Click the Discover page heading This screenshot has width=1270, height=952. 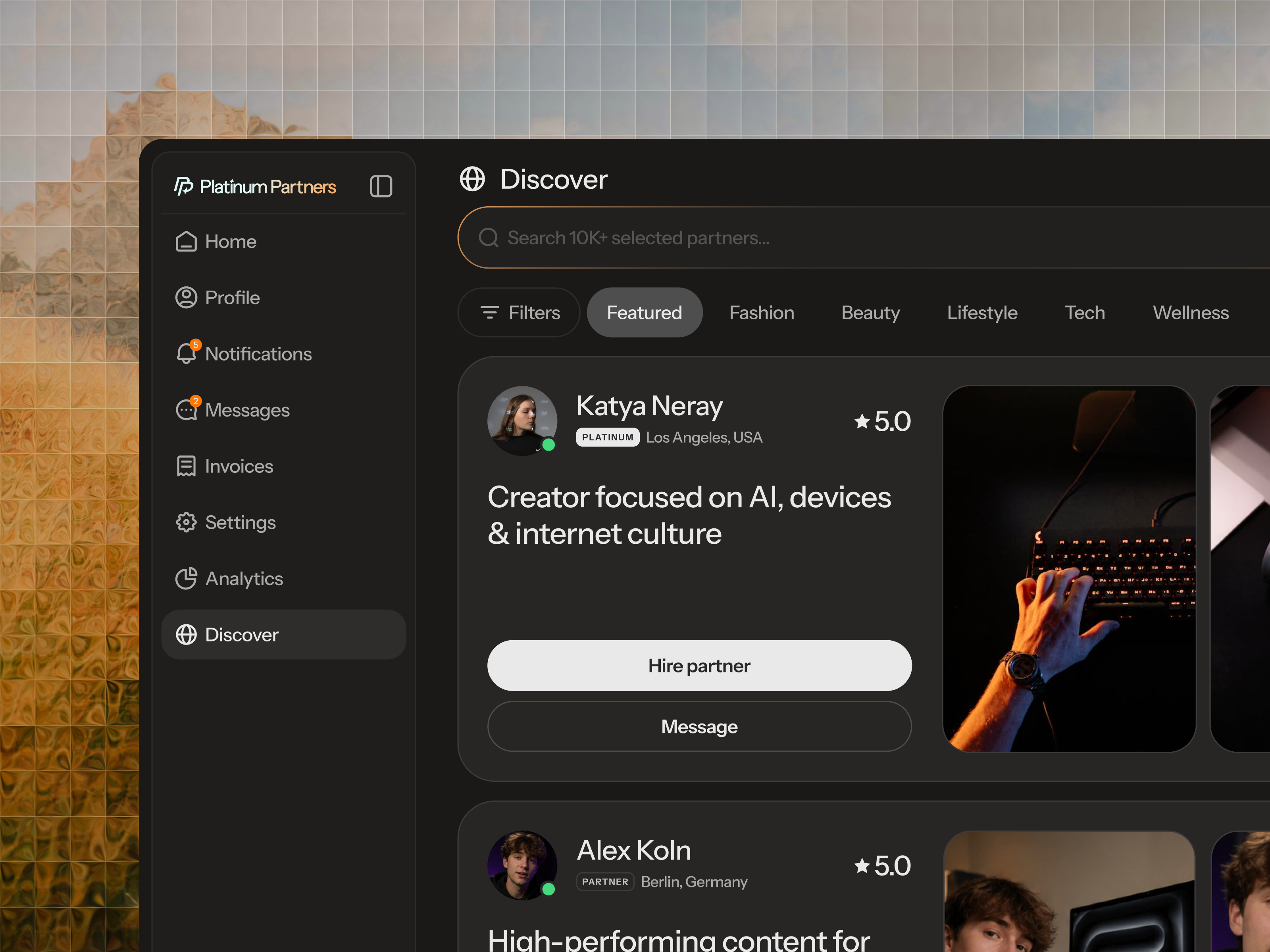pos(554,179)
